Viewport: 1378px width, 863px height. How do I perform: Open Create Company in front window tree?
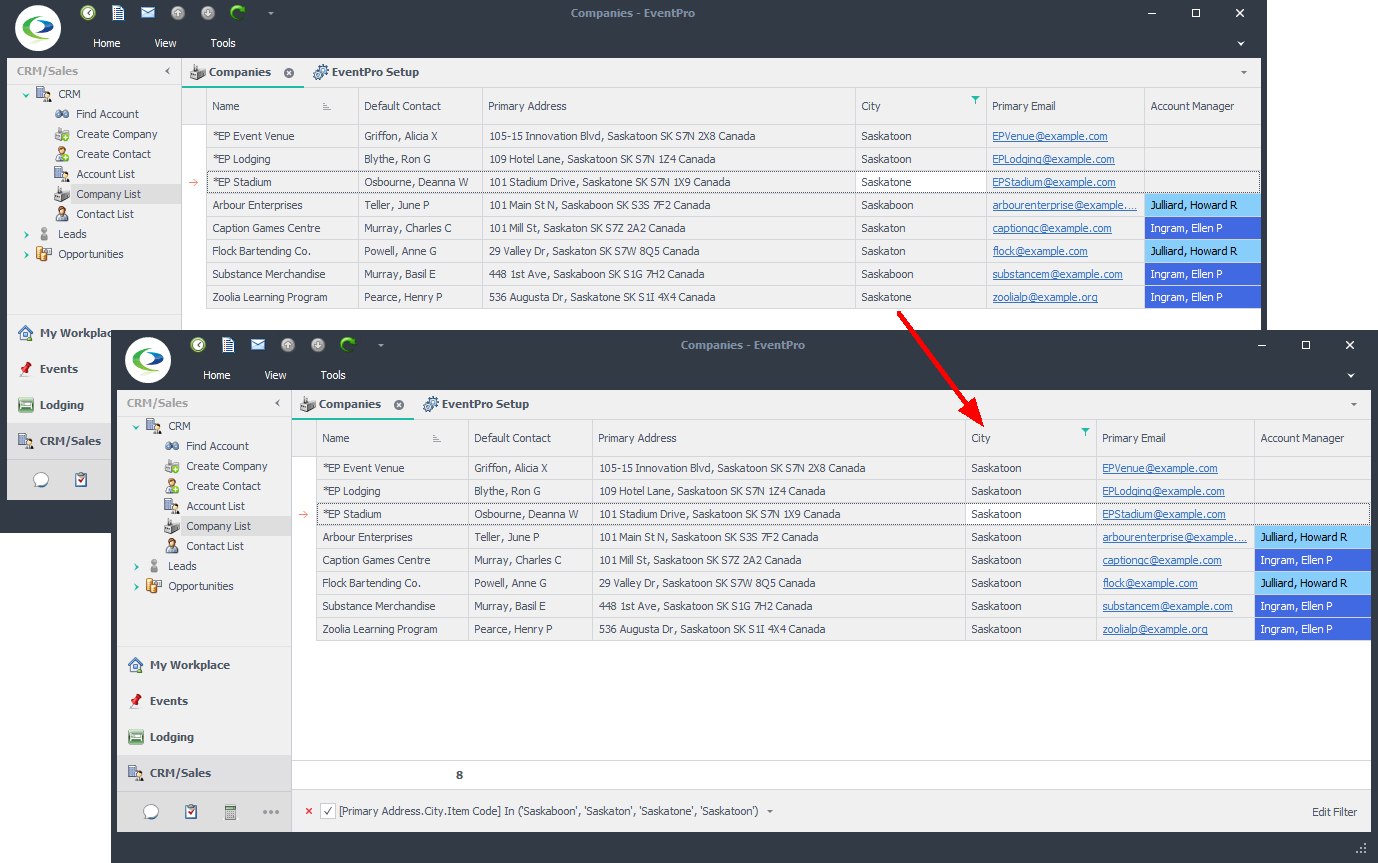227,466
